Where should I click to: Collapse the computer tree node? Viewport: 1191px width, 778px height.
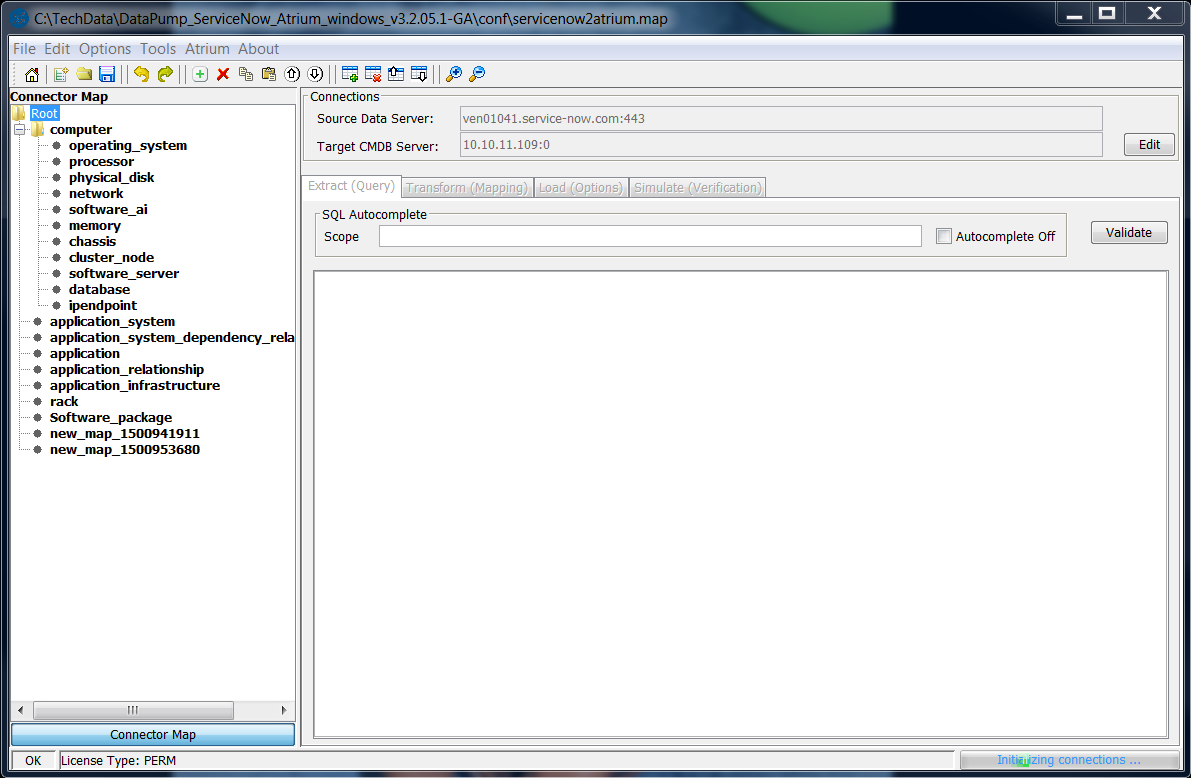(x=19, y=130)
